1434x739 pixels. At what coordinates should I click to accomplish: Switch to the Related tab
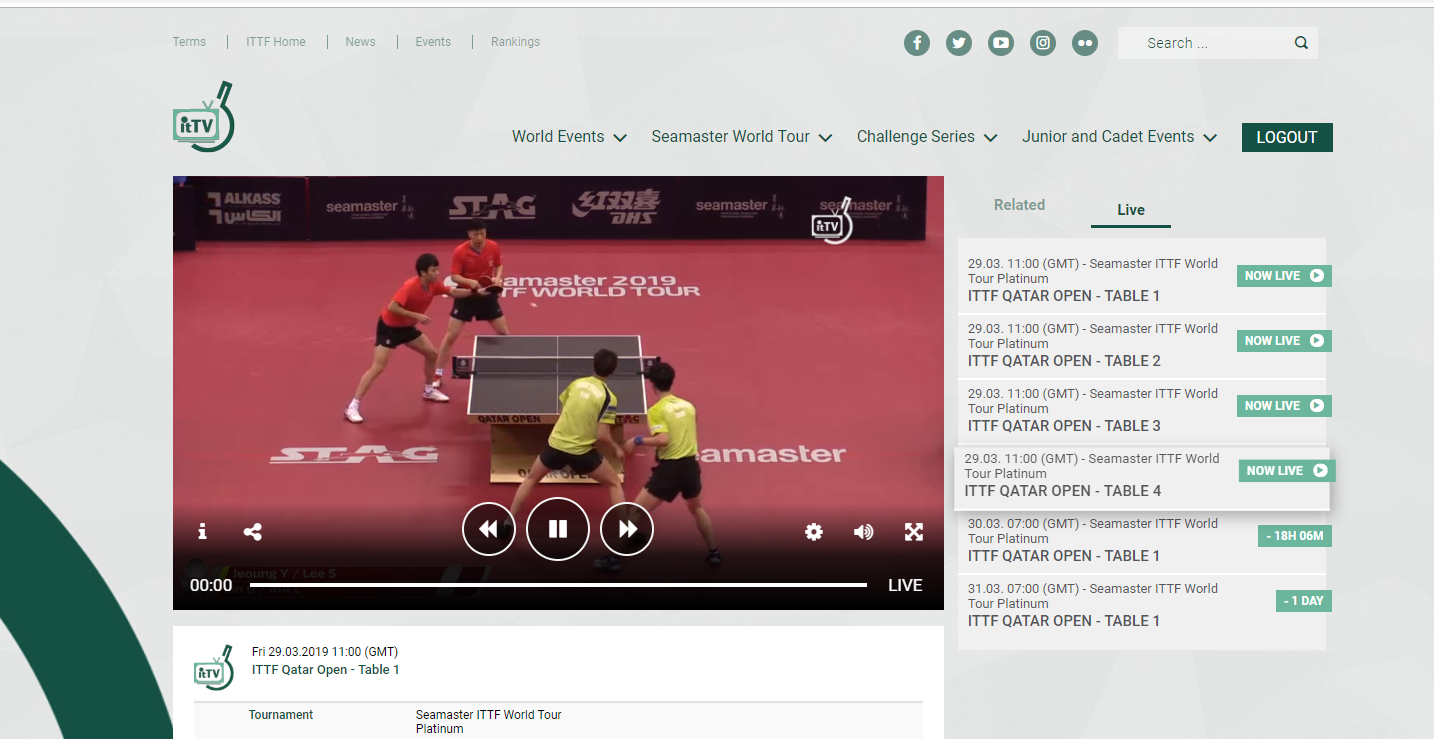[1019, 205]
